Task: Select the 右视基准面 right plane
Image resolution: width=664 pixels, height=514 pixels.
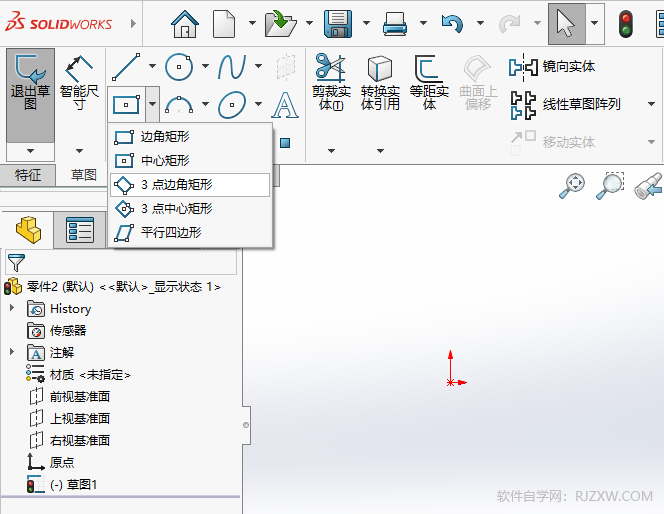Action: click(x=70, y=441)
